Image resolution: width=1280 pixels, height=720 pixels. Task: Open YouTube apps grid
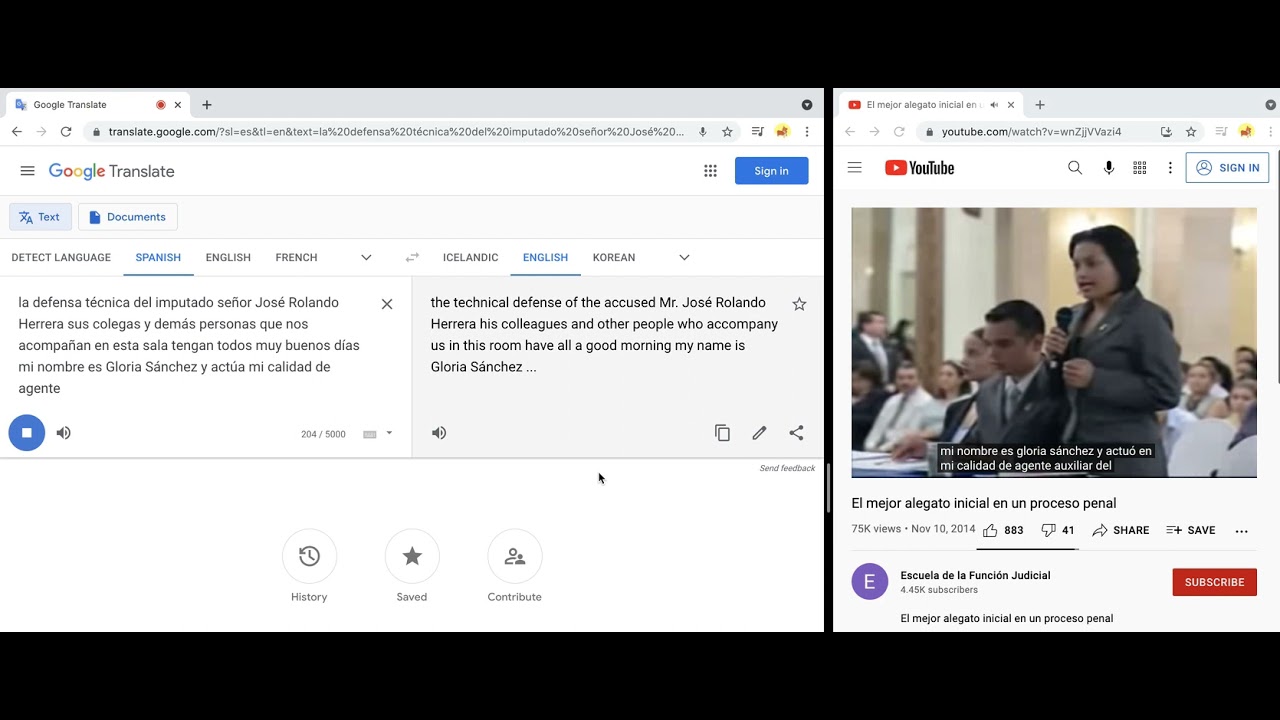point(1139,168)
